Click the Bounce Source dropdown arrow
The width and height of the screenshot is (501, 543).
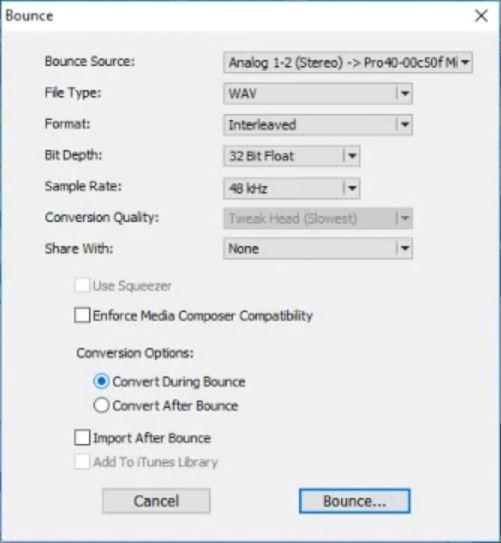[x=465, y=62]
